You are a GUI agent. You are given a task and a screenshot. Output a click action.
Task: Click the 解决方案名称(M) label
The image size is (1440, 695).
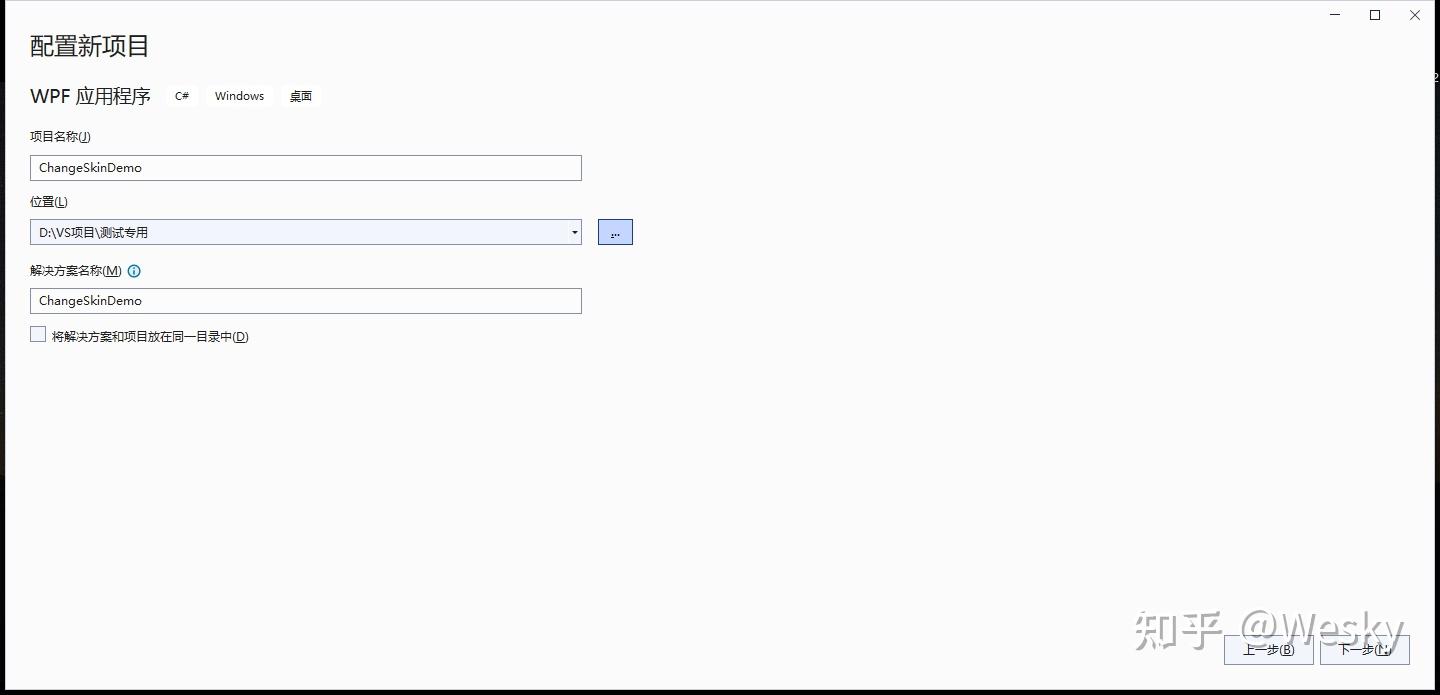click(x=76, y=271)
